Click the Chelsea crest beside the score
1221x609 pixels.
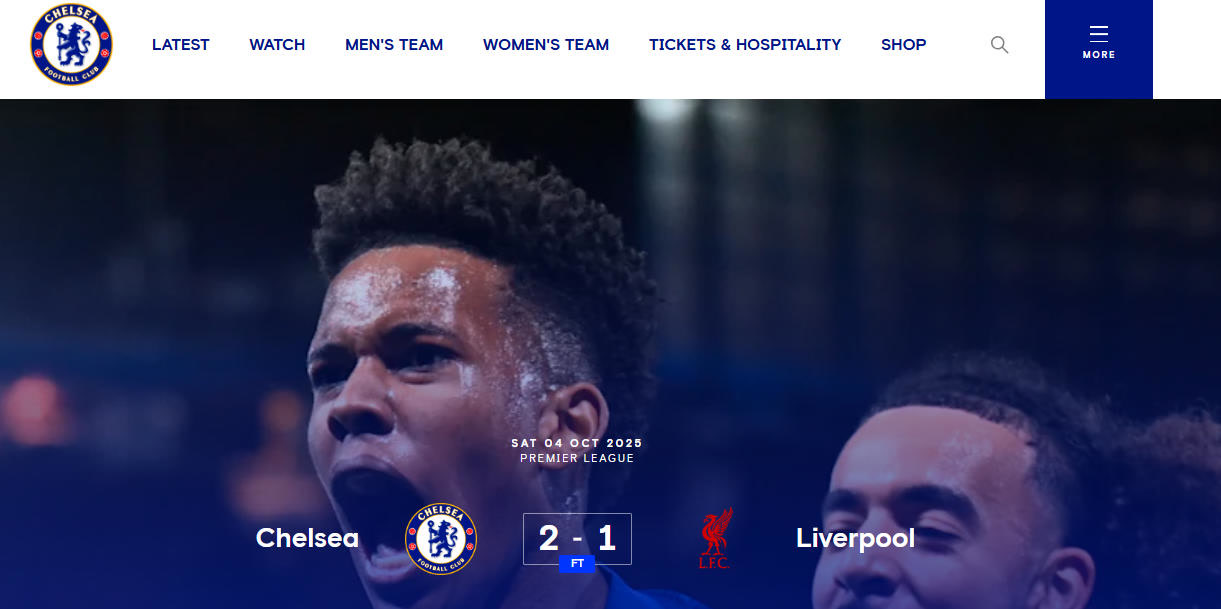(441, 538)
